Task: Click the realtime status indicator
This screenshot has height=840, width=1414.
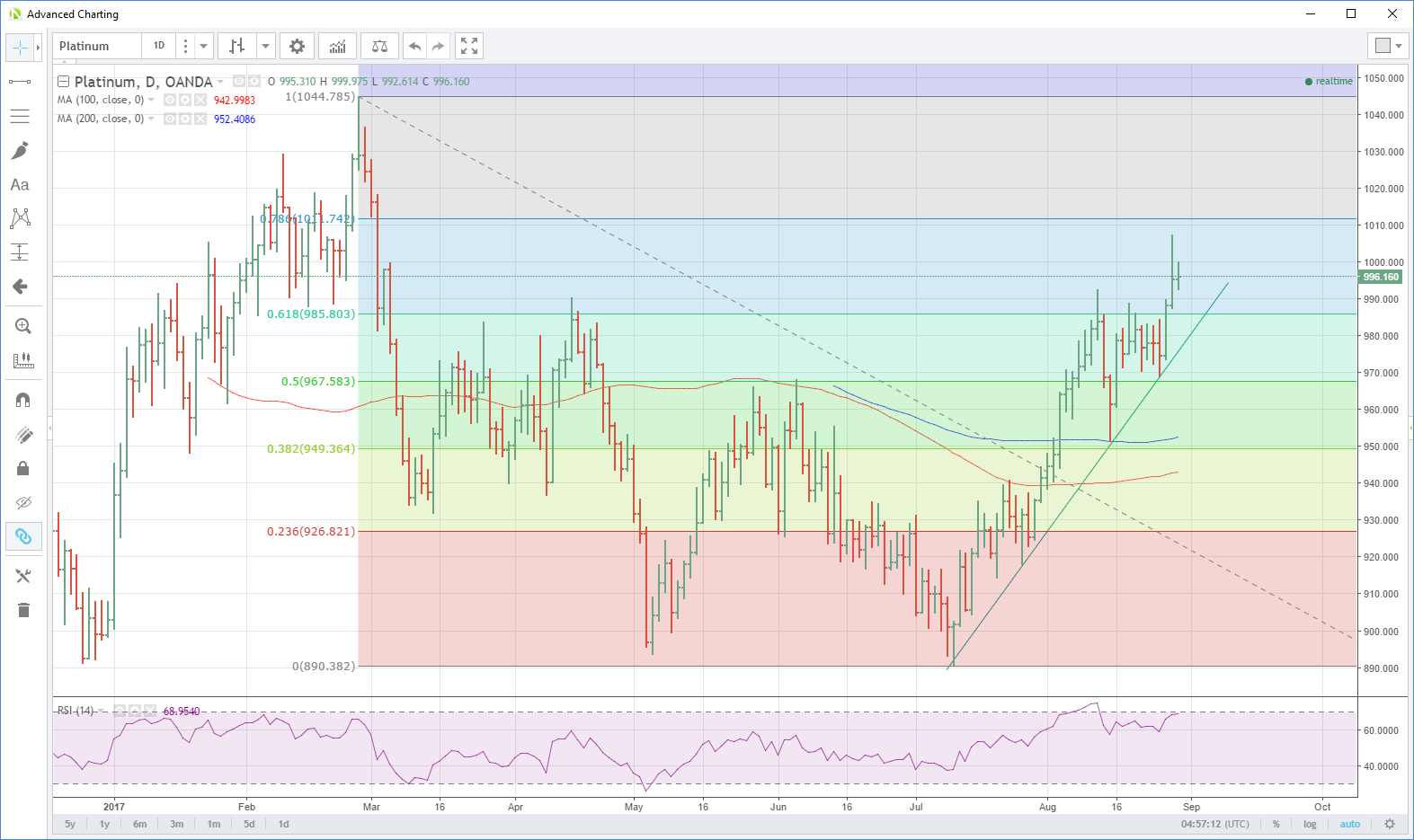Action: 1329,81
